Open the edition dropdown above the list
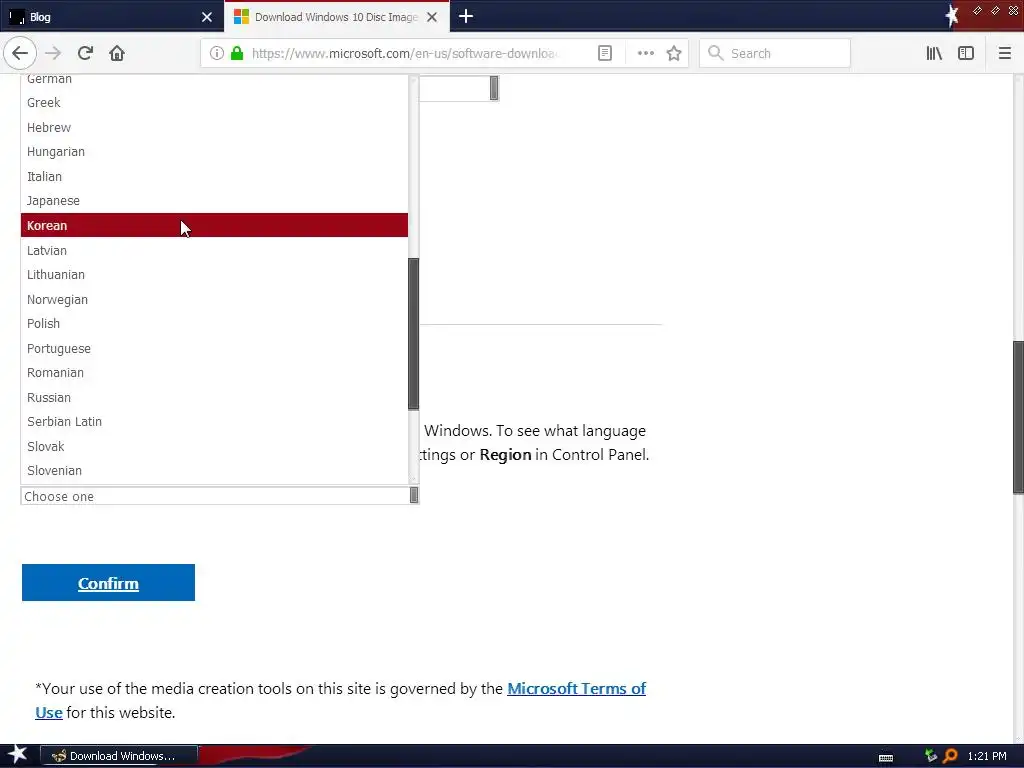 [459, 88]
